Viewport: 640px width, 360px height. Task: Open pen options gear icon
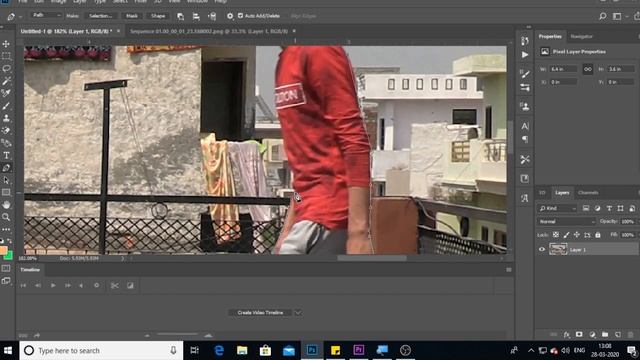(230, 16)
